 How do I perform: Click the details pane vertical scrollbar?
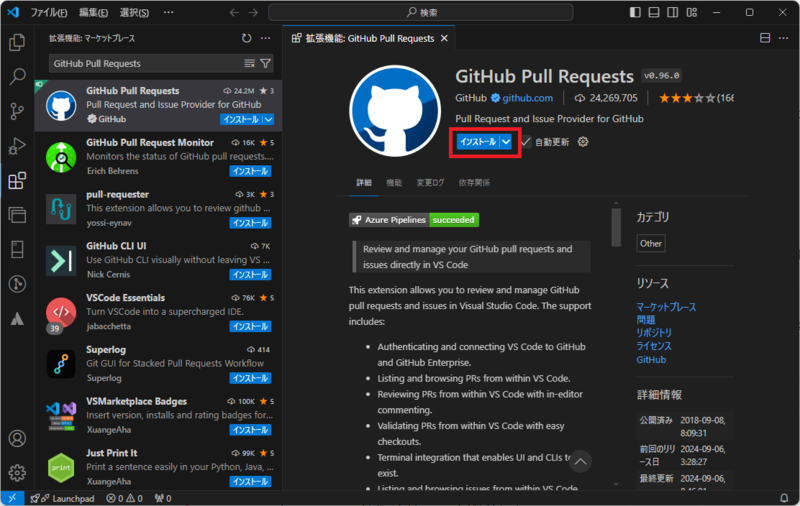pyautogui.click(x=616, y=227)
